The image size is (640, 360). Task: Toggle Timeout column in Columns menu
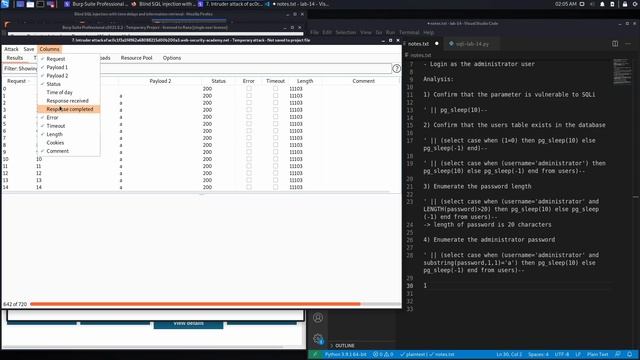[x=68, y=126]
